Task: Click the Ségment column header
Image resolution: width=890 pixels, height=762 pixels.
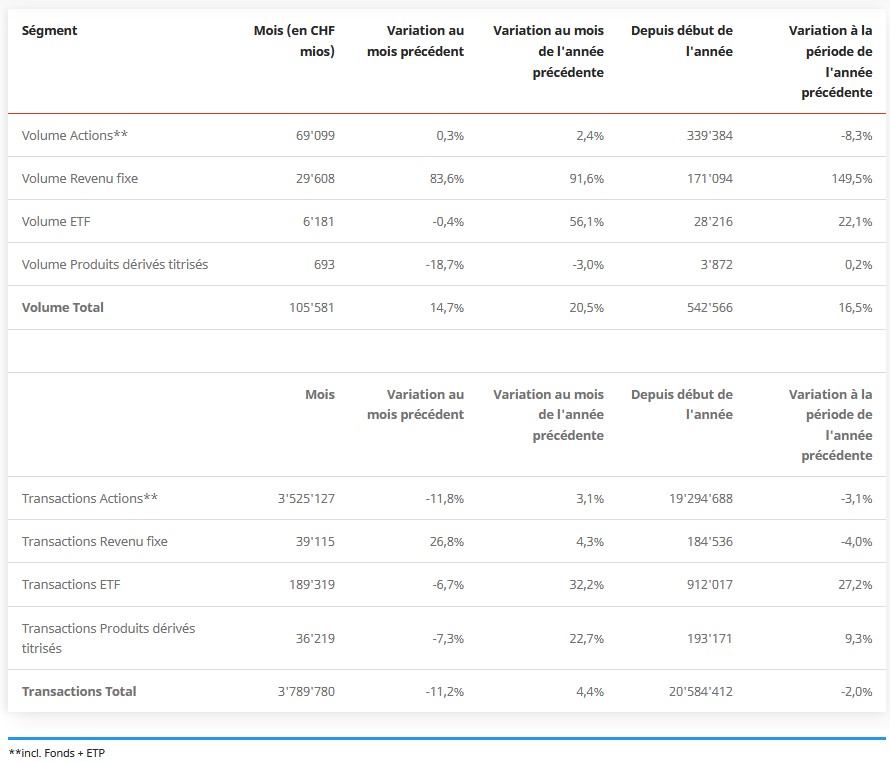Action: pyautogui.click(x=49, y=30)
